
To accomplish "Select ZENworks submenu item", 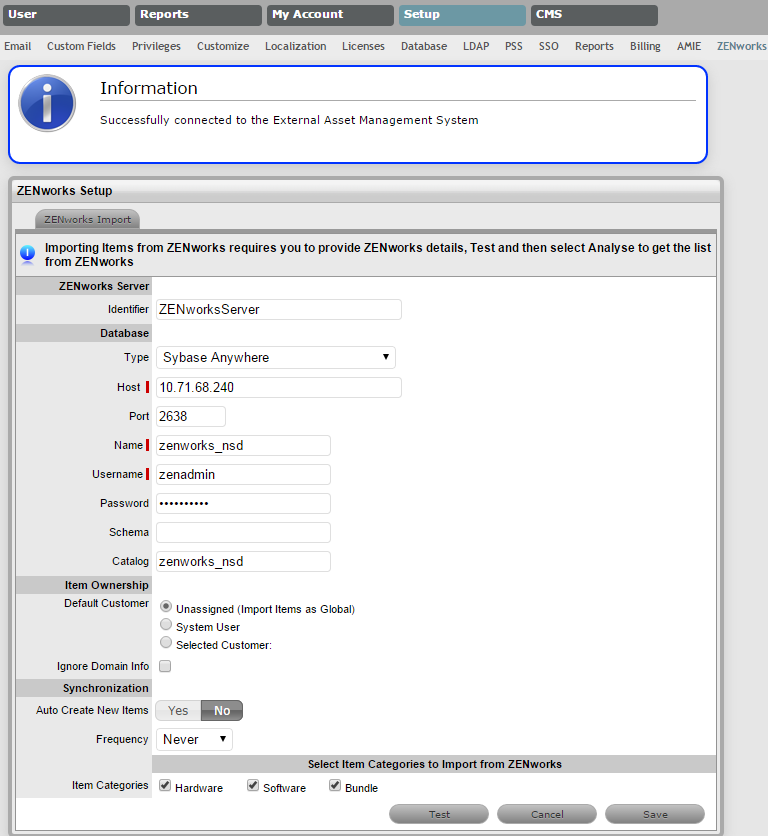I will point(741,46).
